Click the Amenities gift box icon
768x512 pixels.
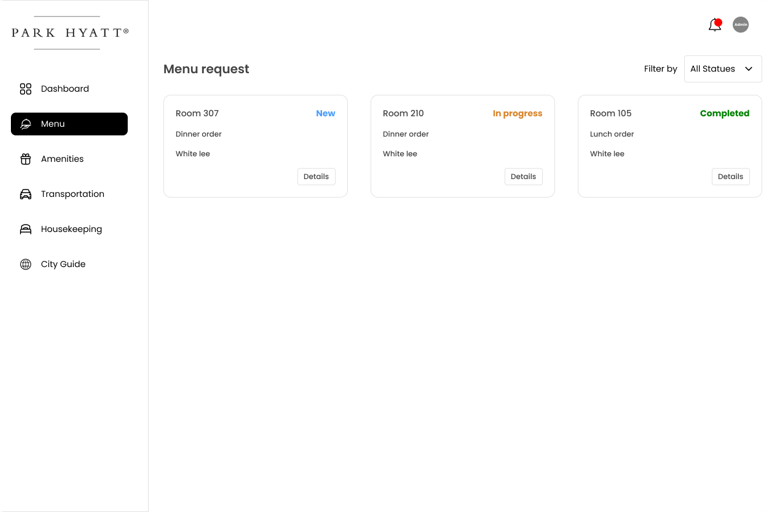25,159
